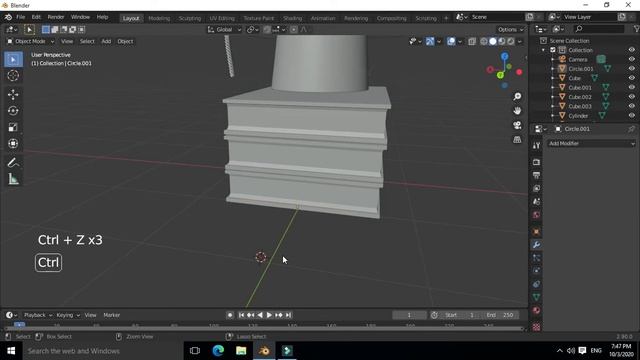Toggle X-ray view
Image resolution: width=640 pixels, height=360 pixels.
tap(472, 41)
